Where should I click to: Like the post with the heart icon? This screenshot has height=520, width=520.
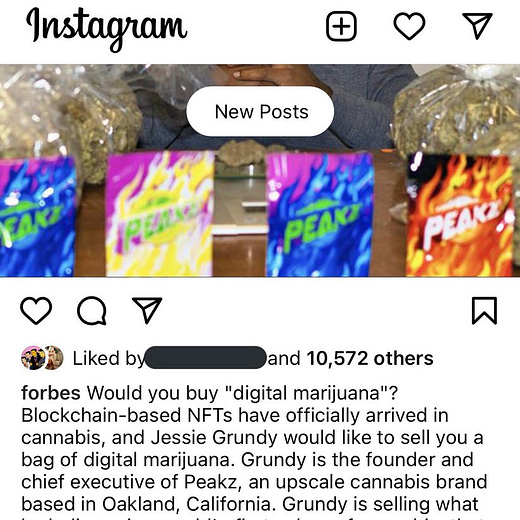click(36, 310)
